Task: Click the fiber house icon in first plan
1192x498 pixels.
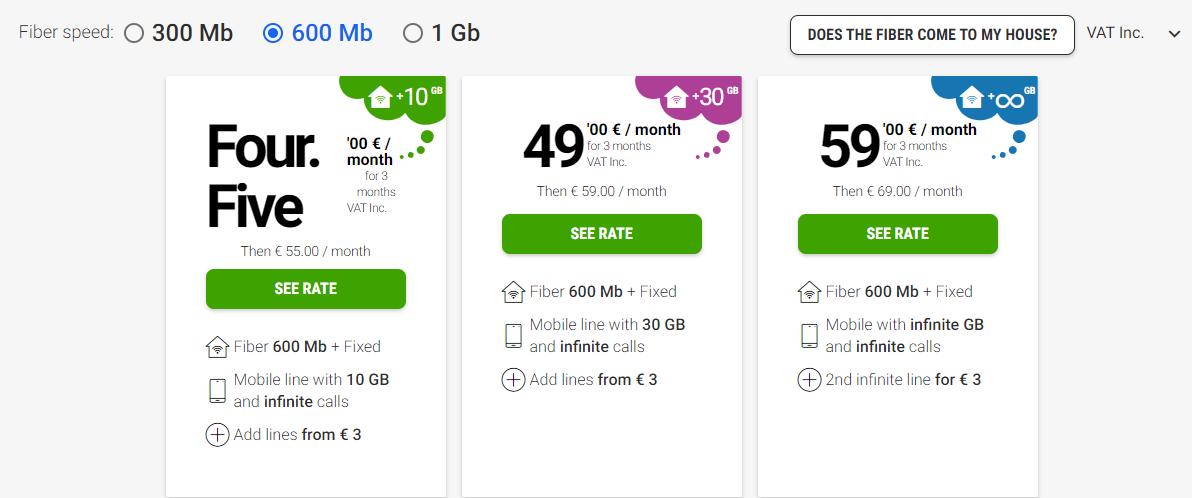Action: coord(217,347)
